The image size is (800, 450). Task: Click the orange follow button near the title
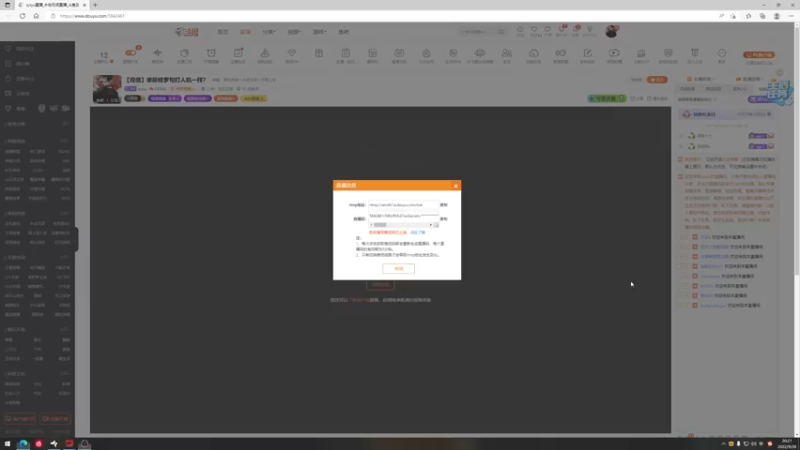(657, 80)
